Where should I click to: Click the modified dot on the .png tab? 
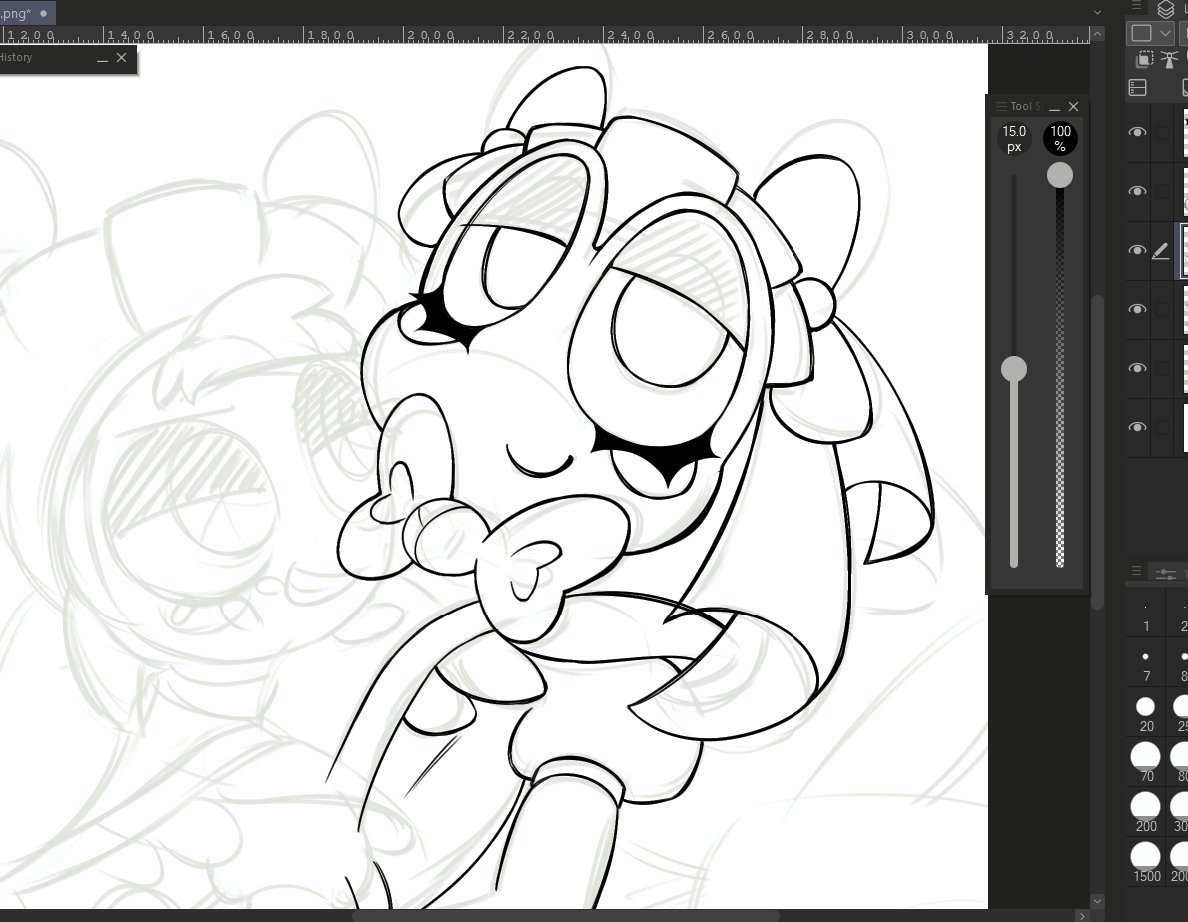43,14
